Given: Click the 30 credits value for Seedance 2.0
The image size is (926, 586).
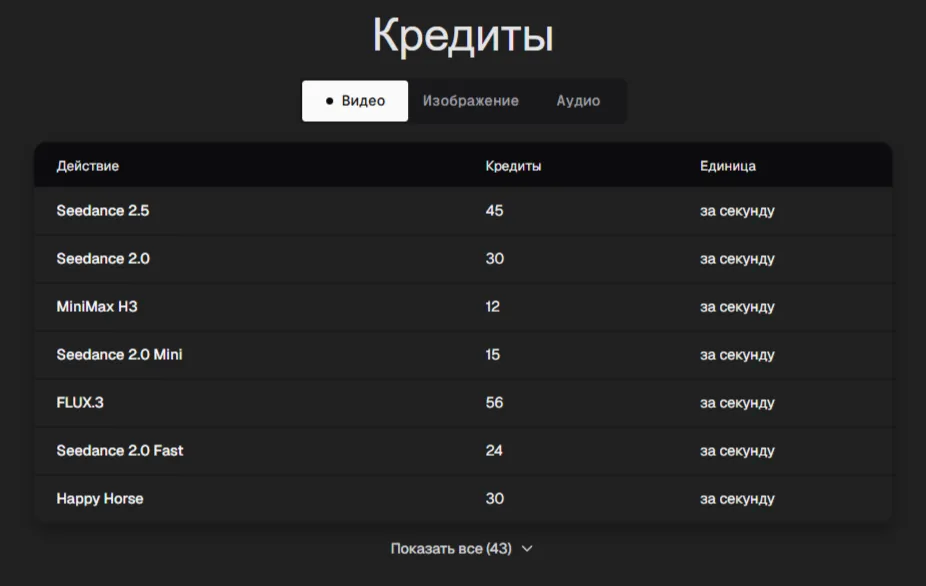Looking at the screenshot, I should (x=495, y=259).
